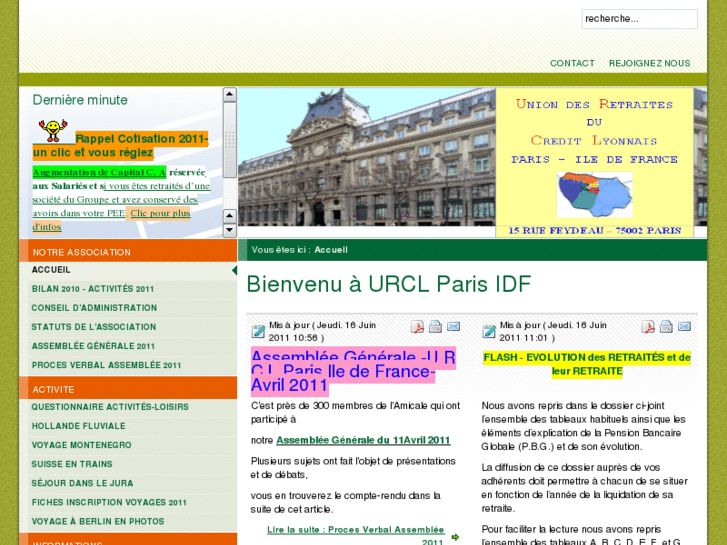Open PDF icon of Assemblée Générale article
Viewport: 727px width, 545px height.
click(417, 327)
